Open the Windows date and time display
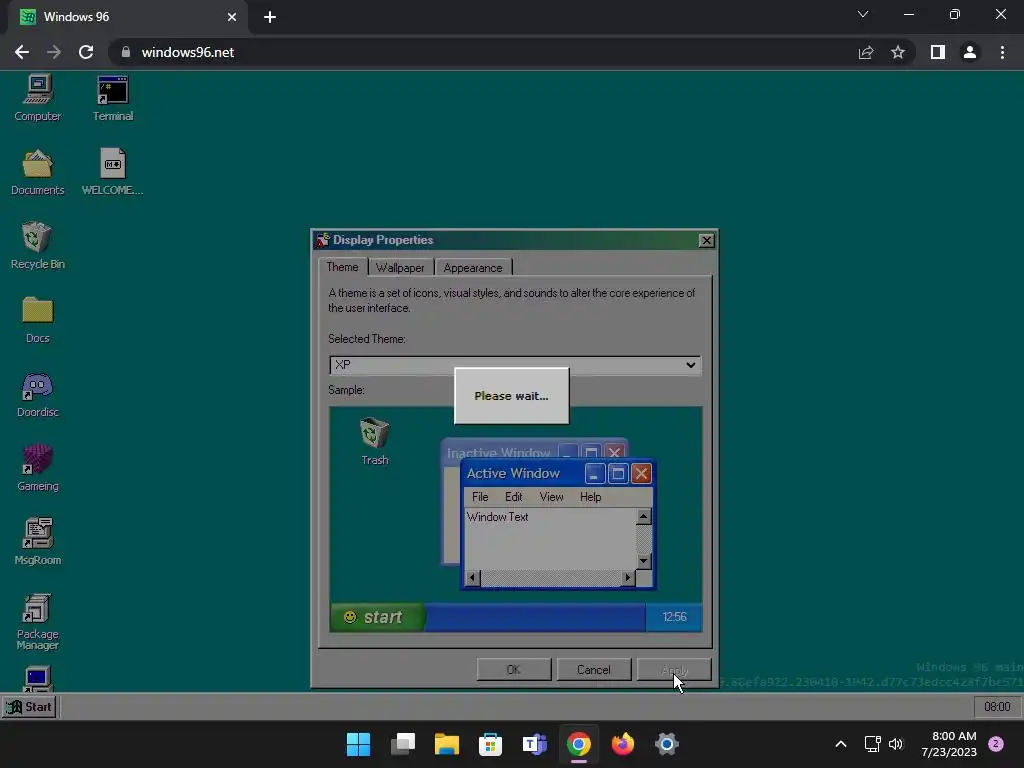Image resolution: width=1024 pixels, height=768 pixels. [949, 744]
